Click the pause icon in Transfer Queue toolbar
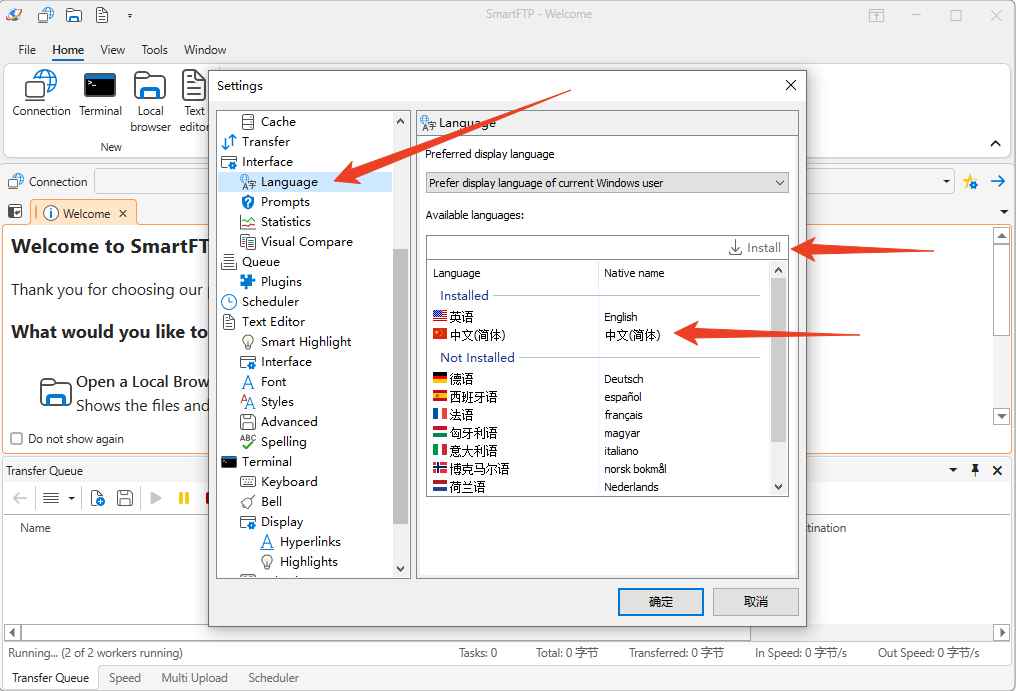Image resolution: width=1016 pixels, height=691 pixels. (x=184, y=498)
